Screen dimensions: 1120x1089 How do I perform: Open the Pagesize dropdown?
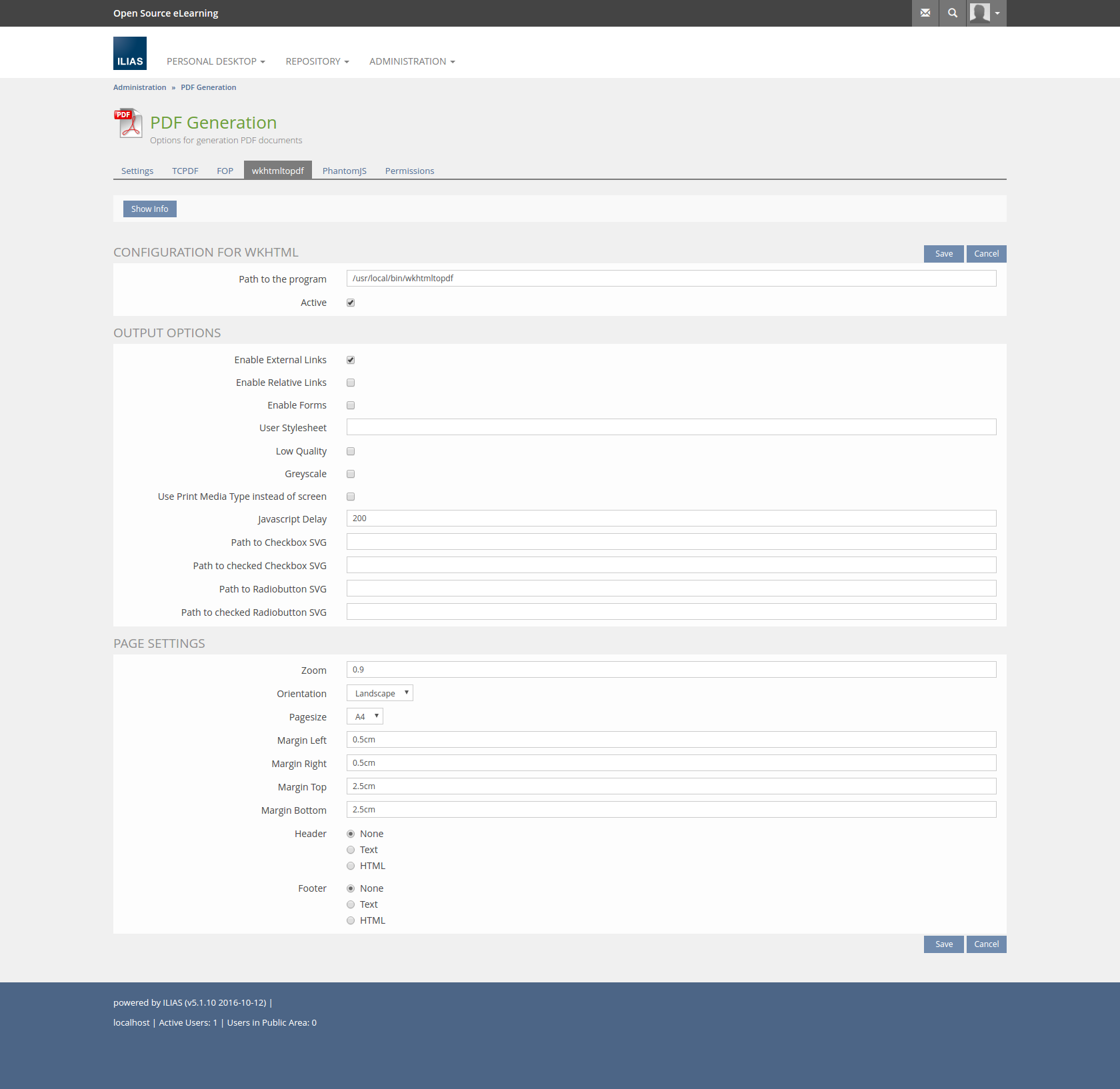[x=365, y=716]
